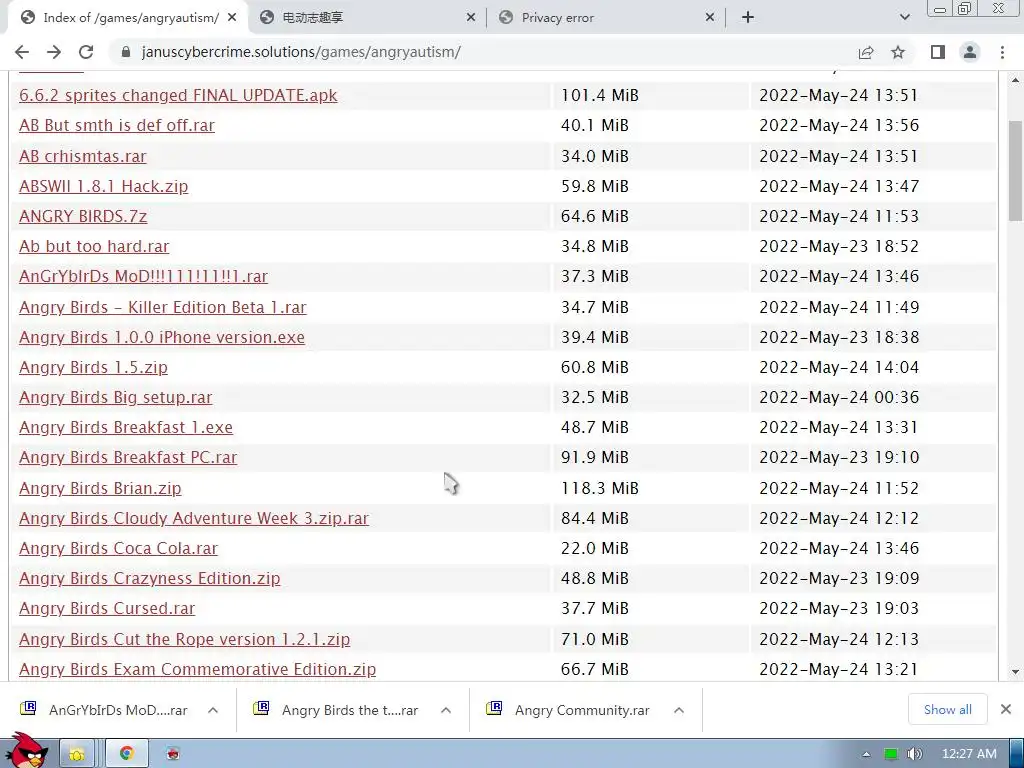Screen dimensions: 1024x768
Task: Download Angry Birds Cloudy Adventure Week 3.zip.rar
Action: pyautogui.click(x=194, y=518)
